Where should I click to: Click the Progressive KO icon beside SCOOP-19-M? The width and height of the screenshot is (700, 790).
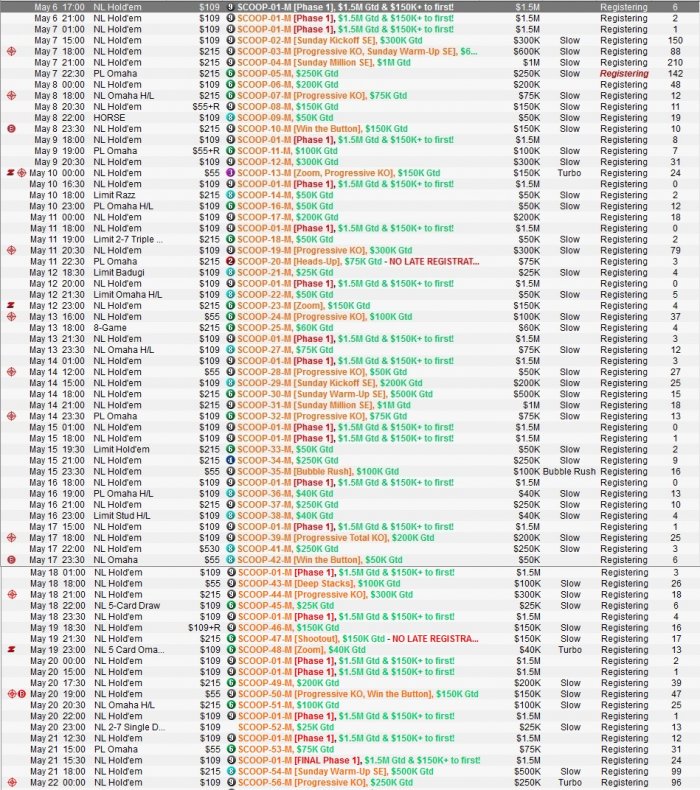point(12,250)
